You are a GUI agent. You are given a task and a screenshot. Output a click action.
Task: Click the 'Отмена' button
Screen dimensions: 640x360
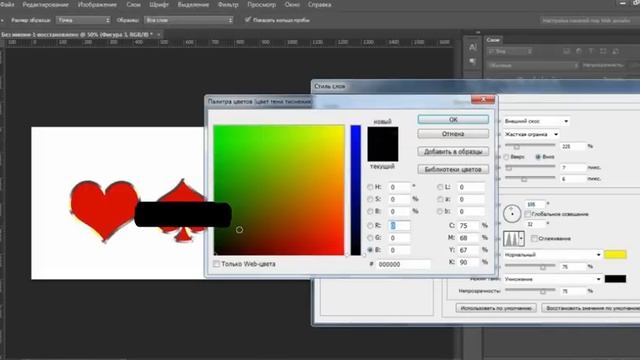click(453, 134)
